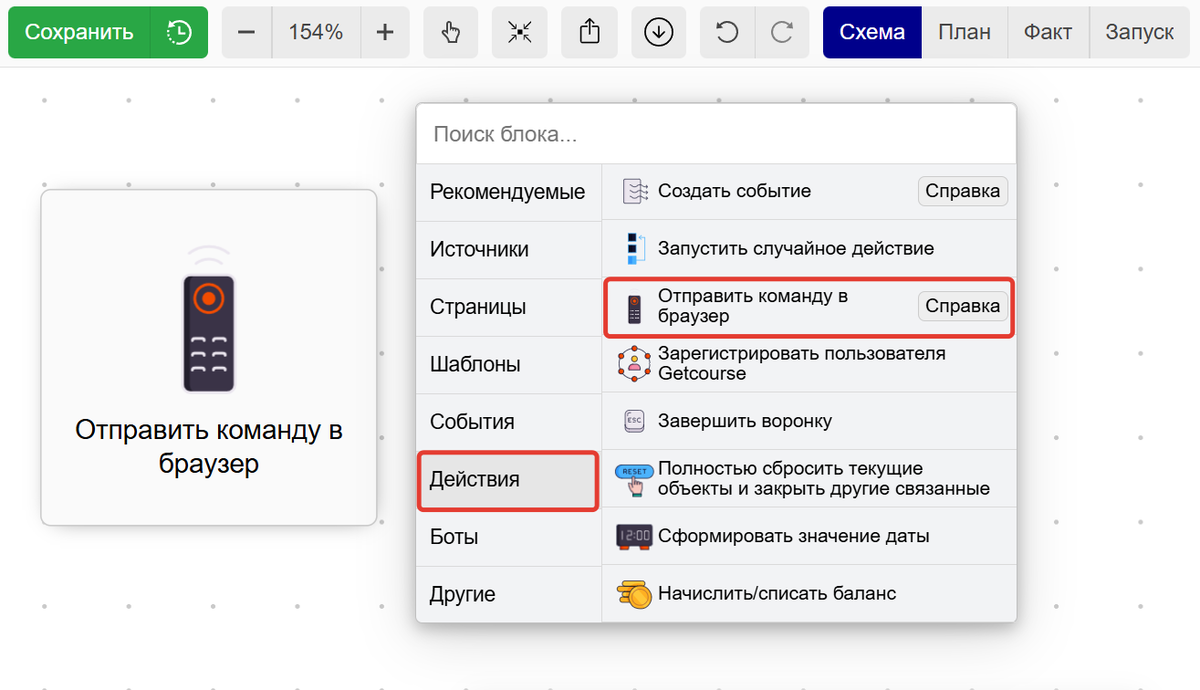Click into the Поиск блока search field
Image resolution: width=1200 pixels, height=690 pixels.
coord(715,134)
